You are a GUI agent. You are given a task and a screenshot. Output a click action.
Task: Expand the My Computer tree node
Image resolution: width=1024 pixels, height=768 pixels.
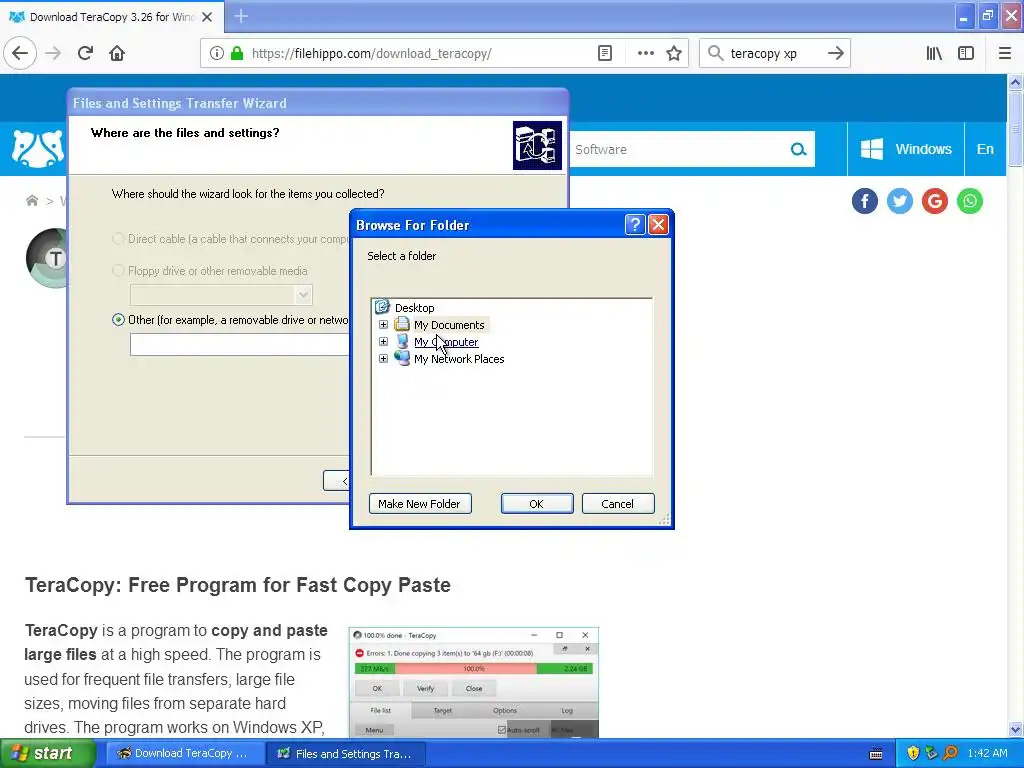(383, 342)
